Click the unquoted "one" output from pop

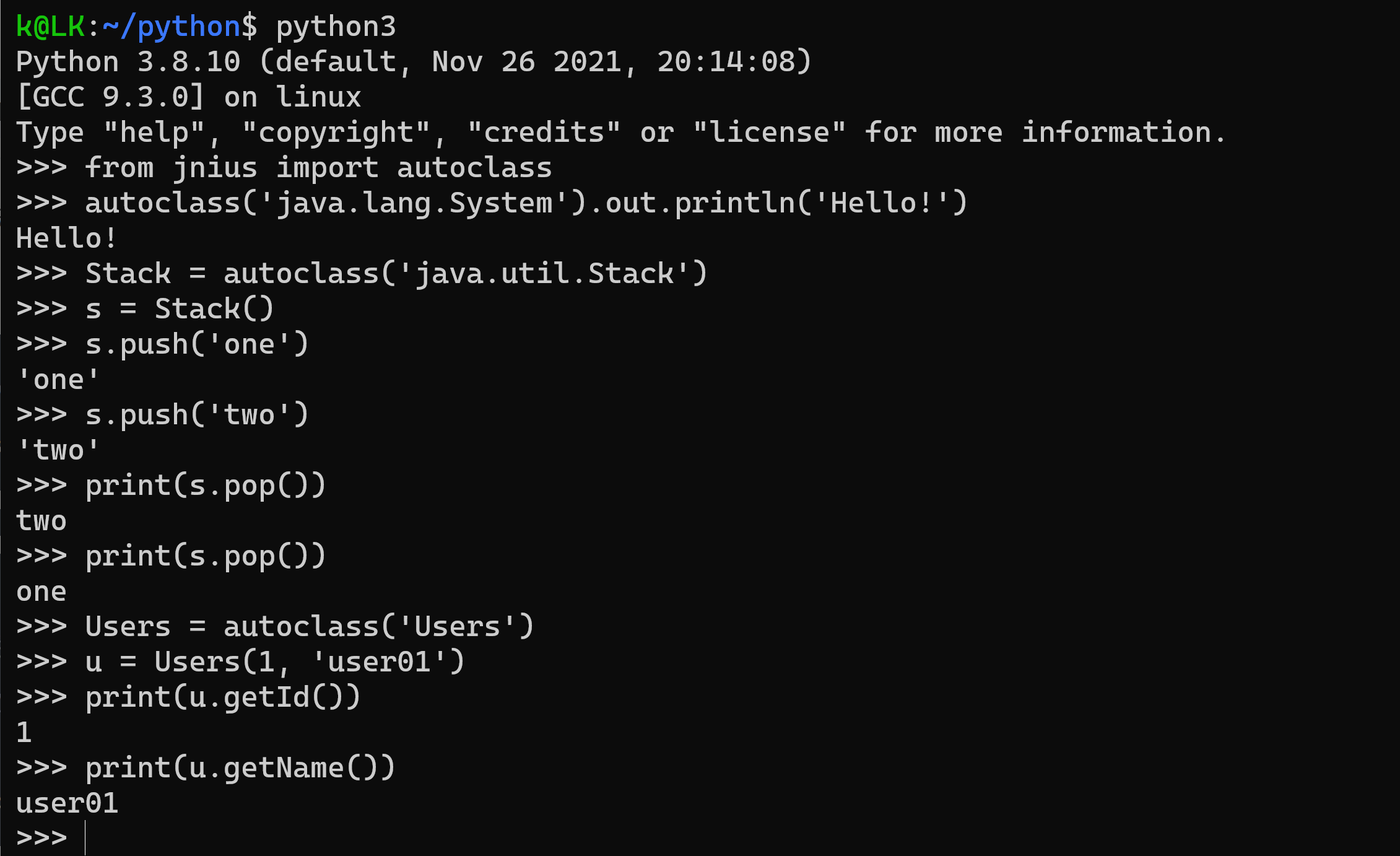[41, 592]
